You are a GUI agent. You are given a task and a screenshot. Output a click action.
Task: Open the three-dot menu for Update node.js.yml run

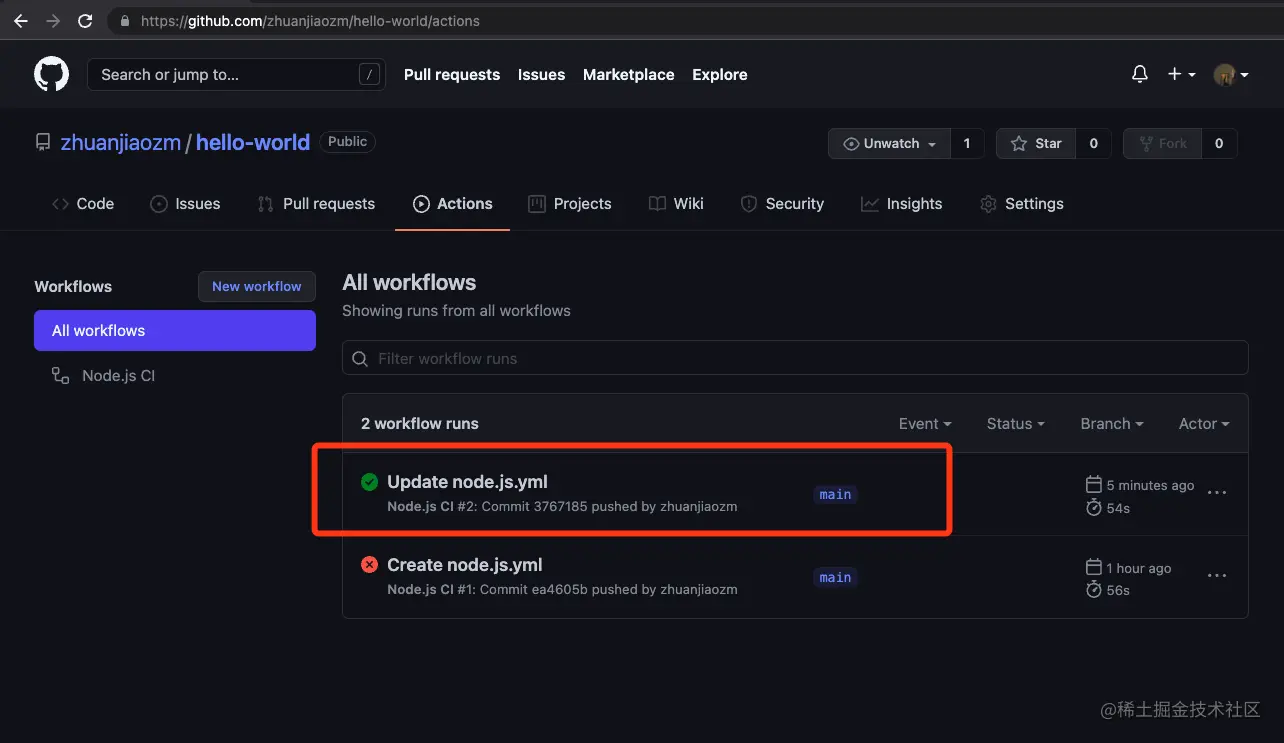pos(1217,493)
